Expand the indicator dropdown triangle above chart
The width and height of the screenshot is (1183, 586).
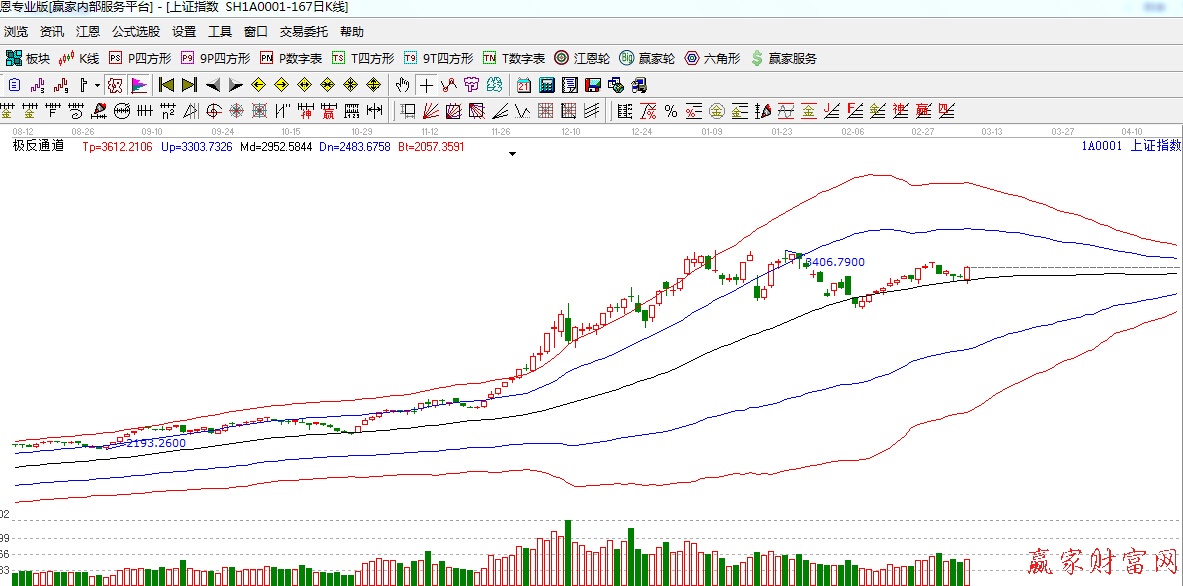(x=512, y=154)
